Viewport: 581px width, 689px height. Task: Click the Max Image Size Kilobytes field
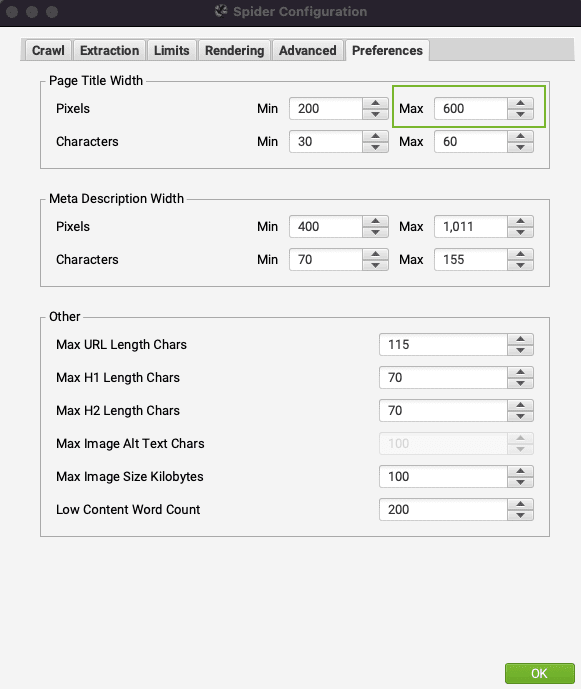[x=443, y=476]
